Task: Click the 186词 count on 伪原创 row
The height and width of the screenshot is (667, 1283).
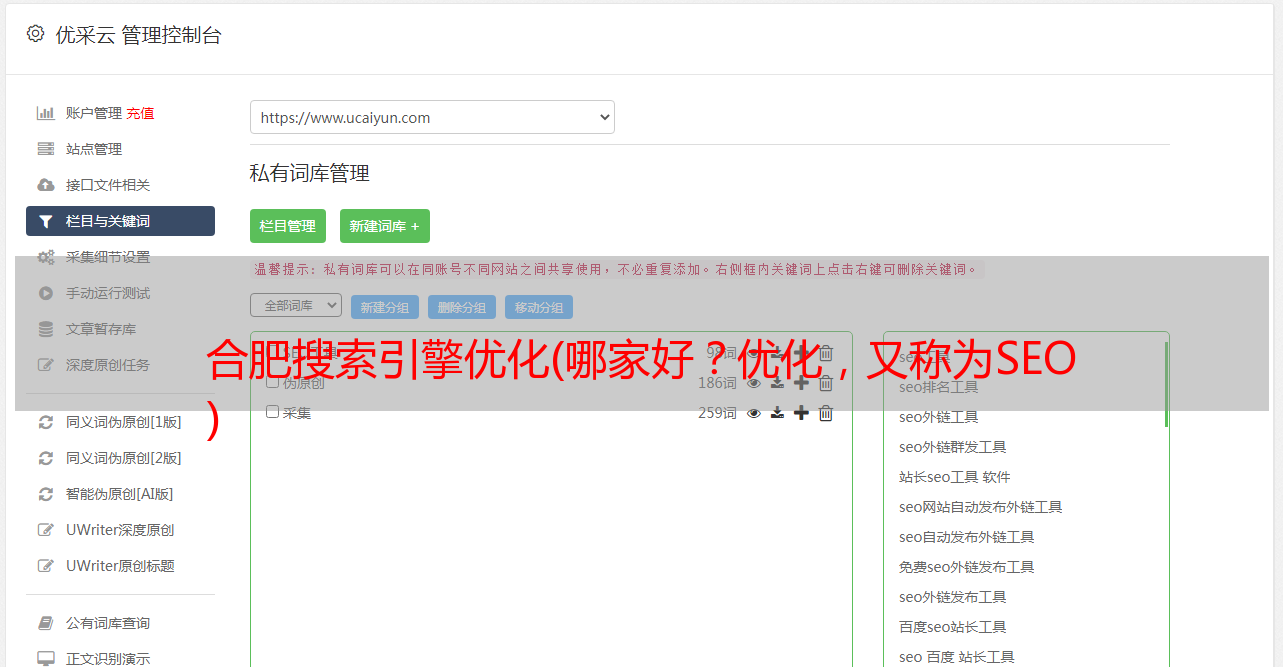Action: 717,383
